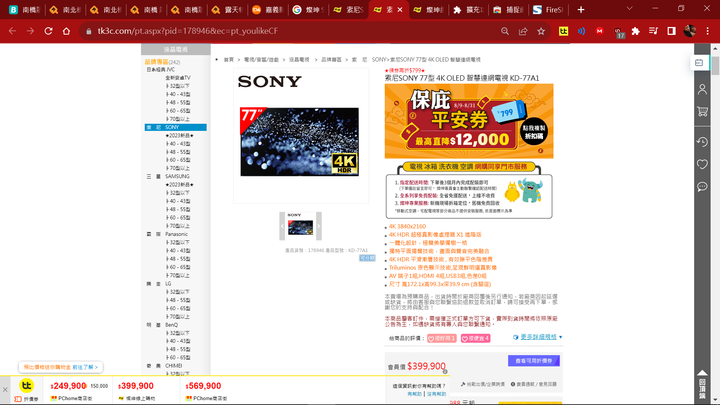
Task: Switch to the first browser tab with B icon
Action: [x=25, y=10]
